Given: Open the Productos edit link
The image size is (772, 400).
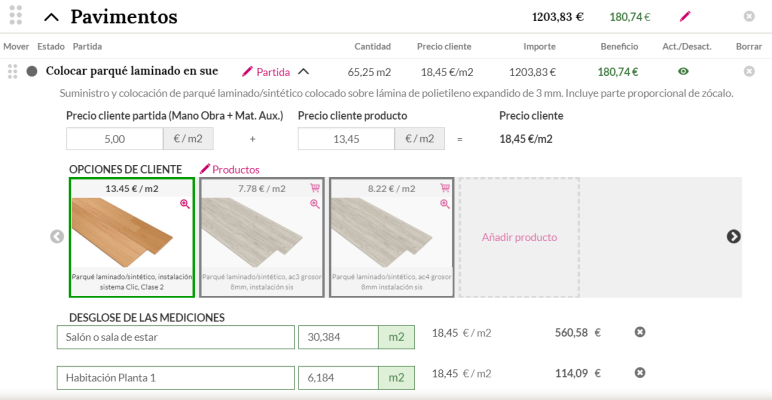Looking at the screenshot, I should (229, 169).
